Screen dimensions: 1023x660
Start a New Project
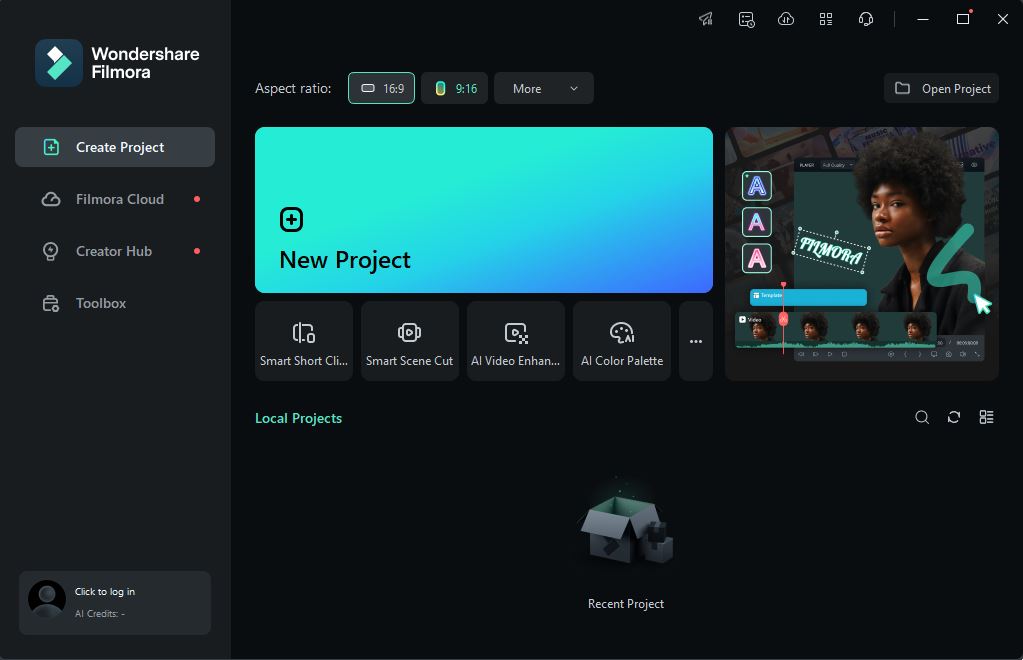click(483, 210)
